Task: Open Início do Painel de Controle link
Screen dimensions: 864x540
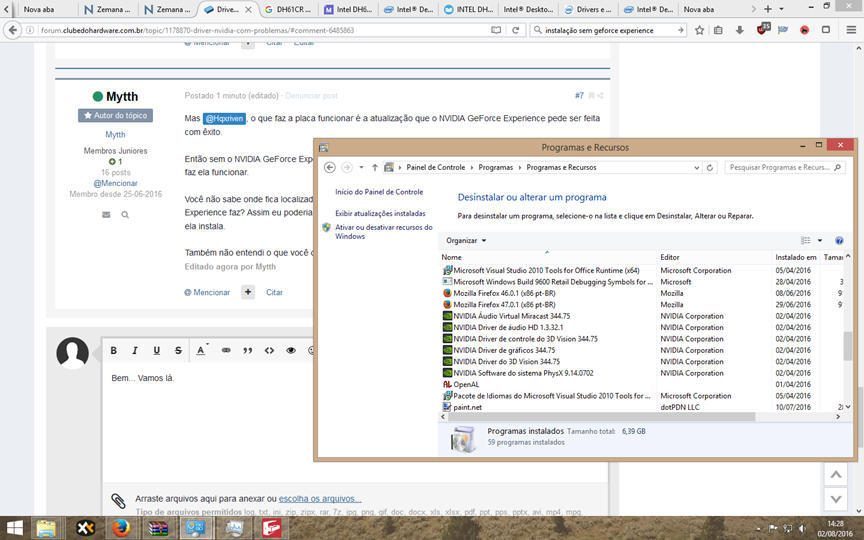Action: tap(379, 192)
